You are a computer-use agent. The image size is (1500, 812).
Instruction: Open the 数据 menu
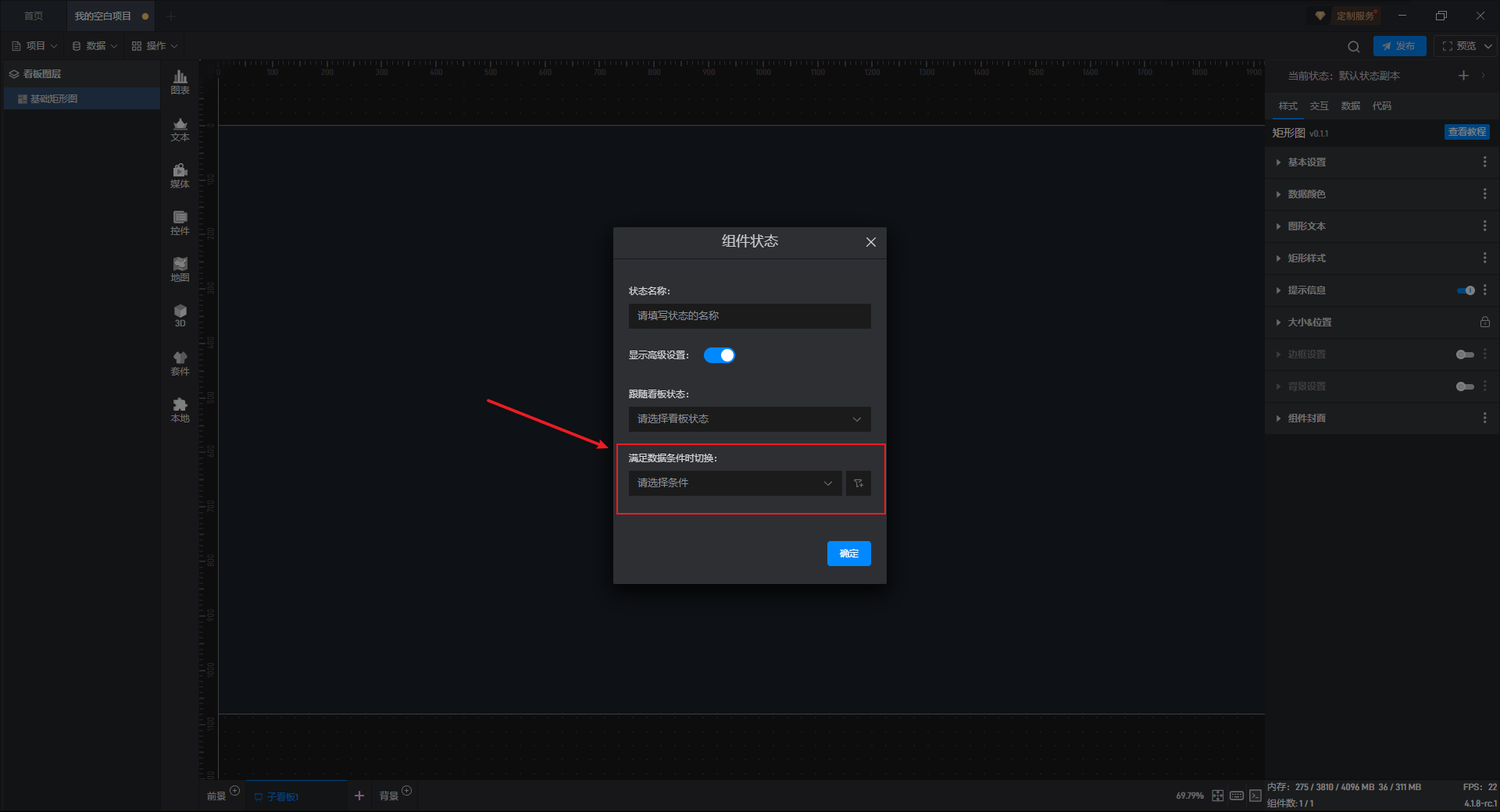click(x=95, y=46)
